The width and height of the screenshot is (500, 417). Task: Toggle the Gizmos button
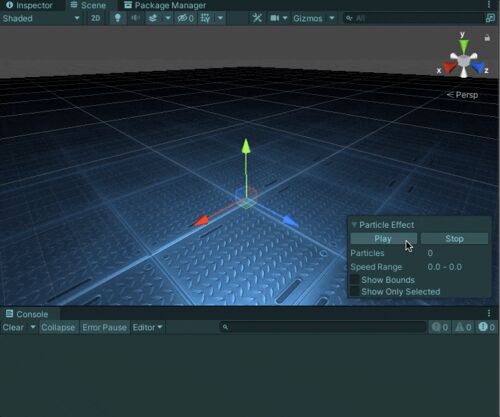pyautogui.click(x=308, y=18)
